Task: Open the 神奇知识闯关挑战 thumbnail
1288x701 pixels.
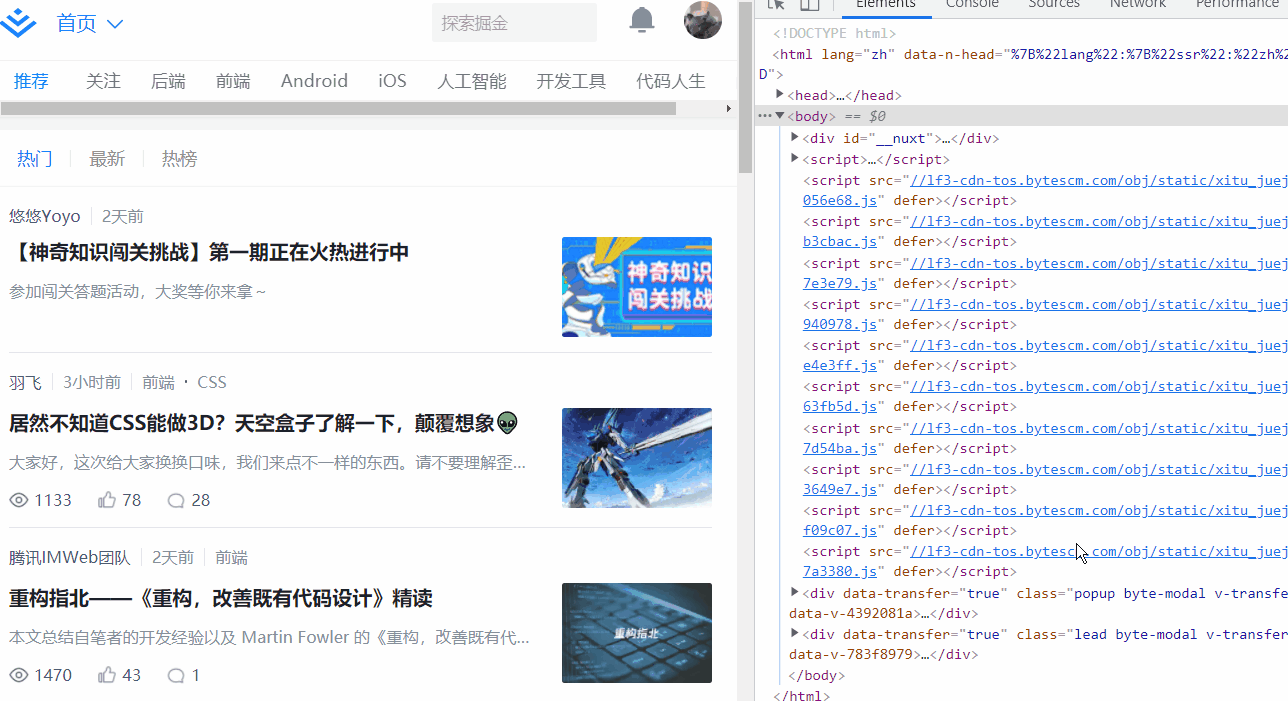Action: tap(637, 287)
